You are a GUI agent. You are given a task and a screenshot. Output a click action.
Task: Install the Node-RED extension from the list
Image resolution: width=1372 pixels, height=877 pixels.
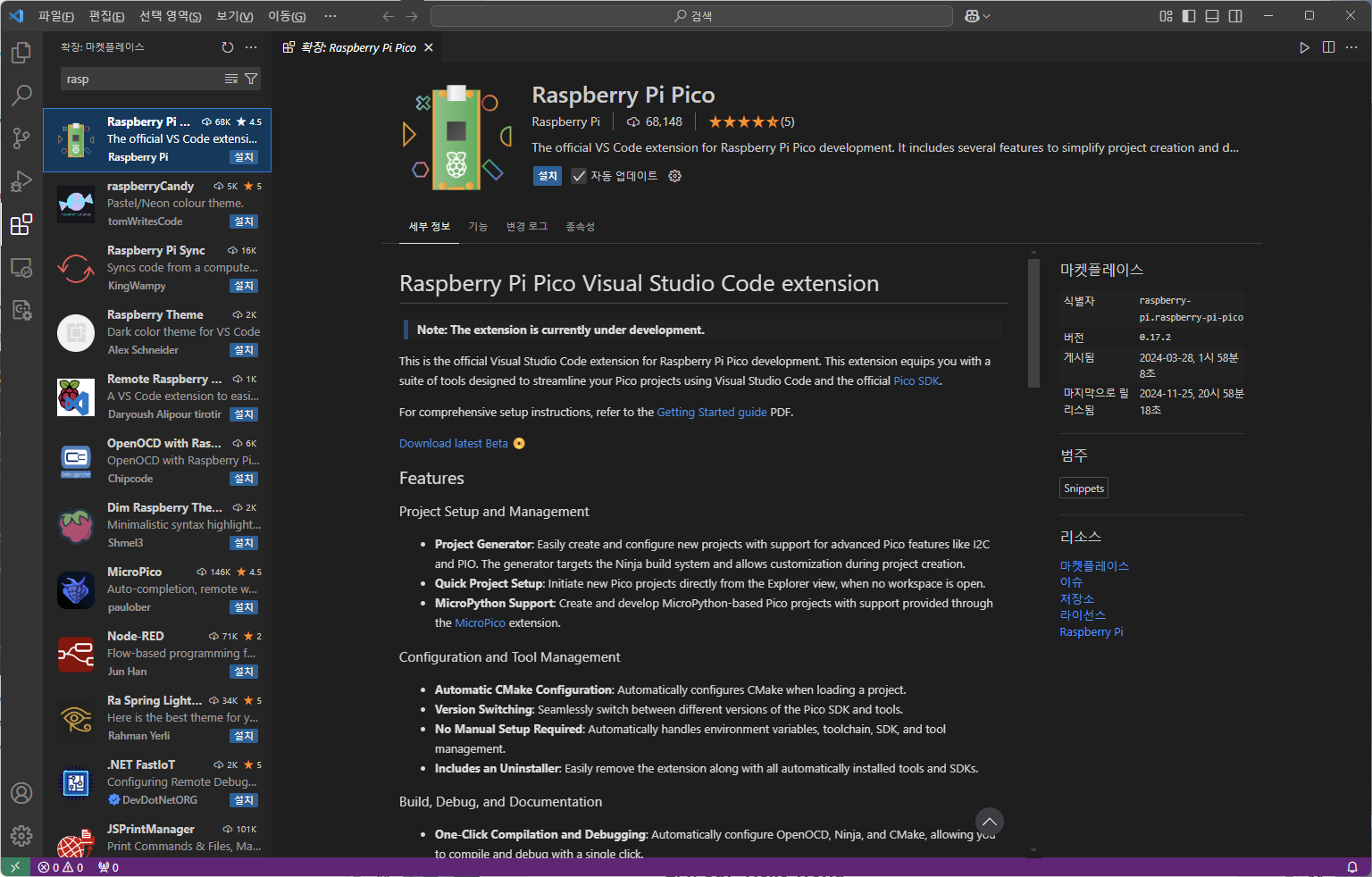[244, 672]
